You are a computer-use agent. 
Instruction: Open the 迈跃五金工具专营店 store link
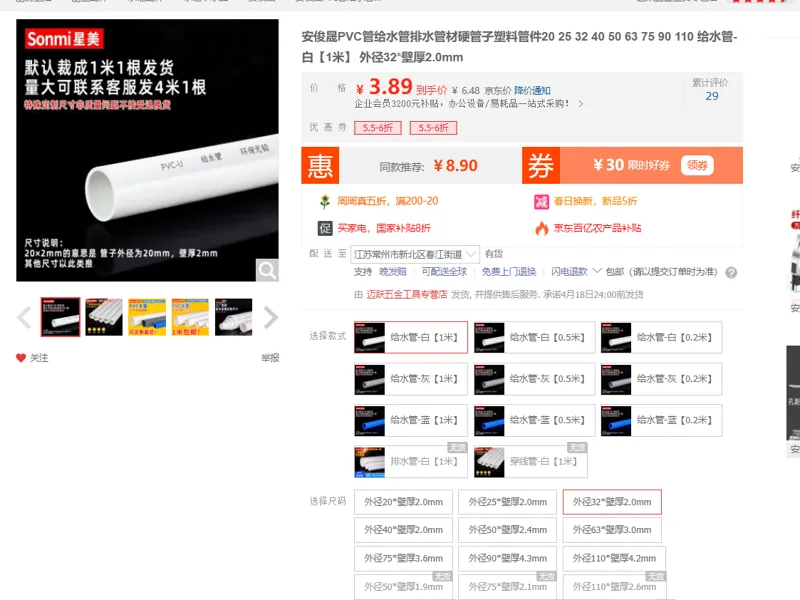[x=407, y=294]
